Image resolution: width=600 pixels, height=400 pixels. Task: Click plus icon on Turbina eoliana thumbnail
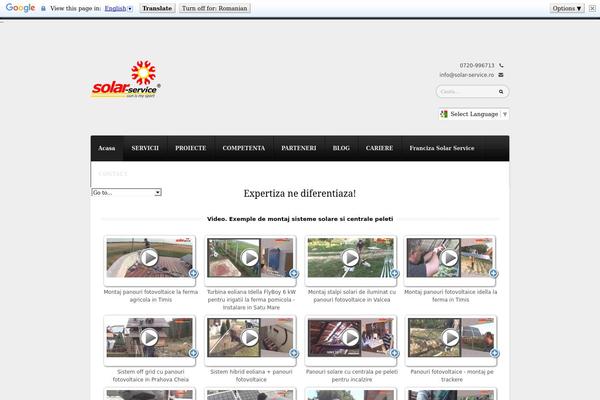coord(294,273)
